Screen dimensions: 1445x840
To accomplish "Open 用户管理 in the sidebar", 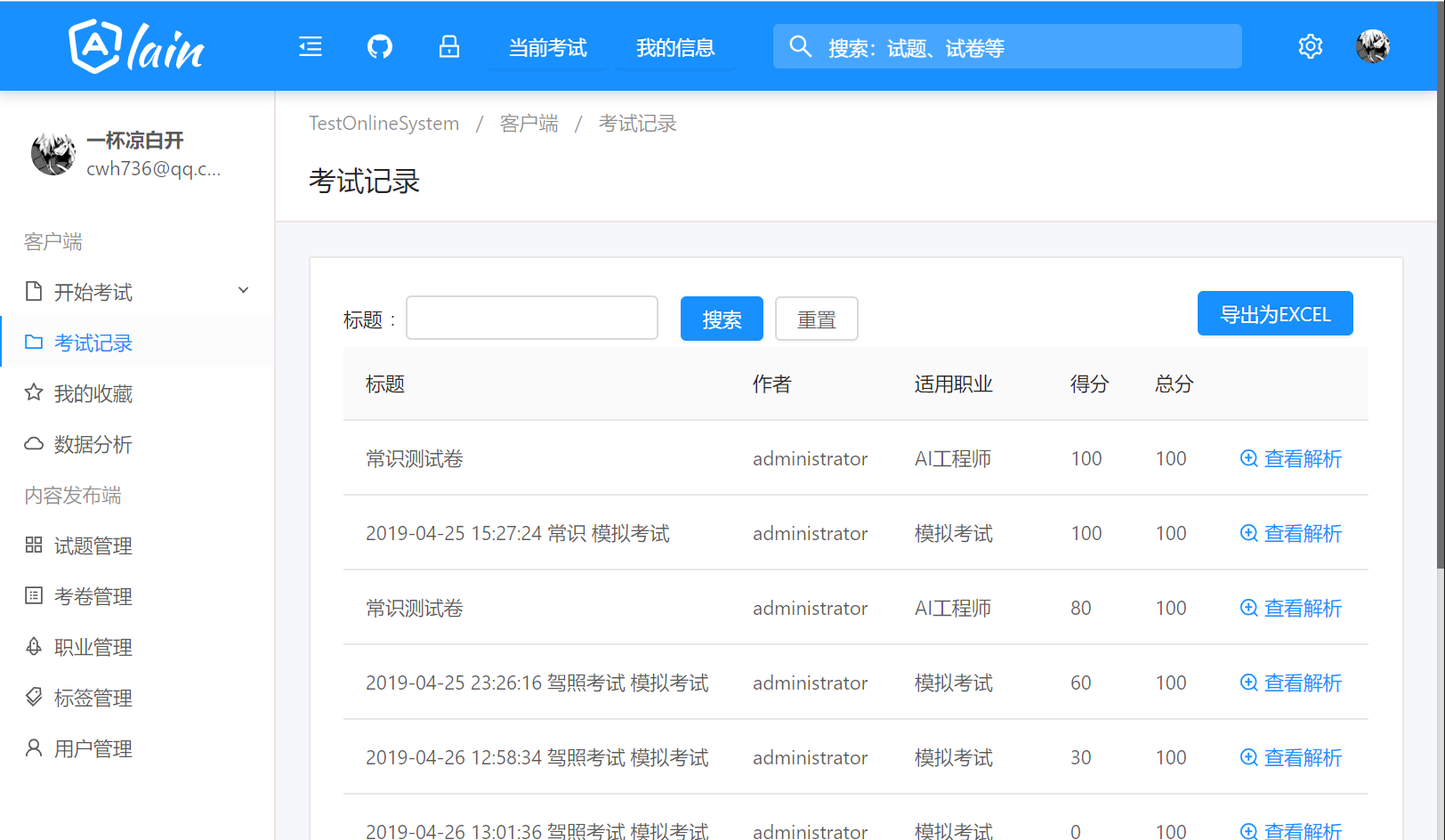I will pos(137,748).
